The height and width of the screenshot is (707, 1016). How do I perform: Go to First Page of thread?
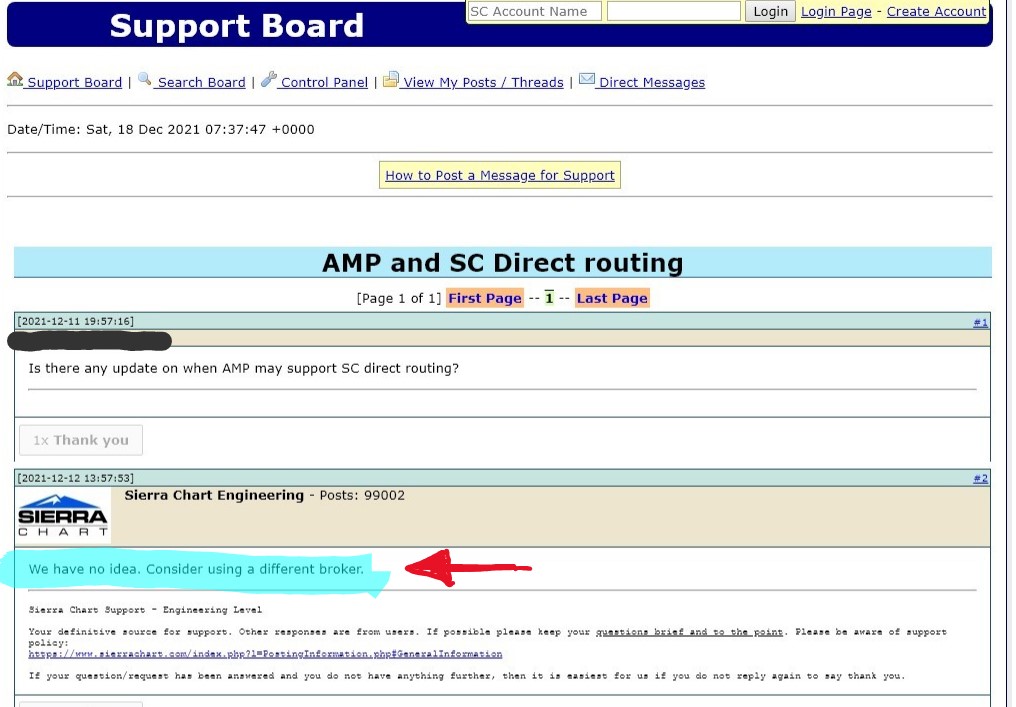485,298
